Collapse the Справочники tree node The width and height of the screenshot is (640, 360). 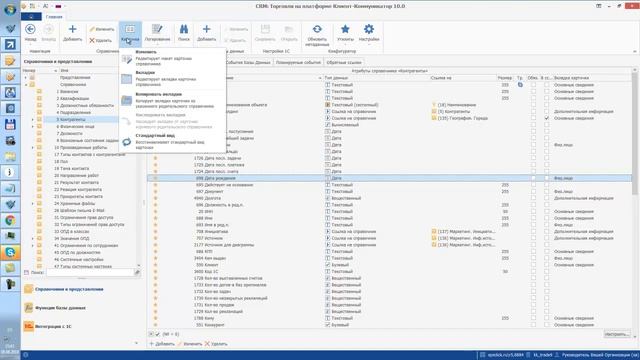point(26,84)
